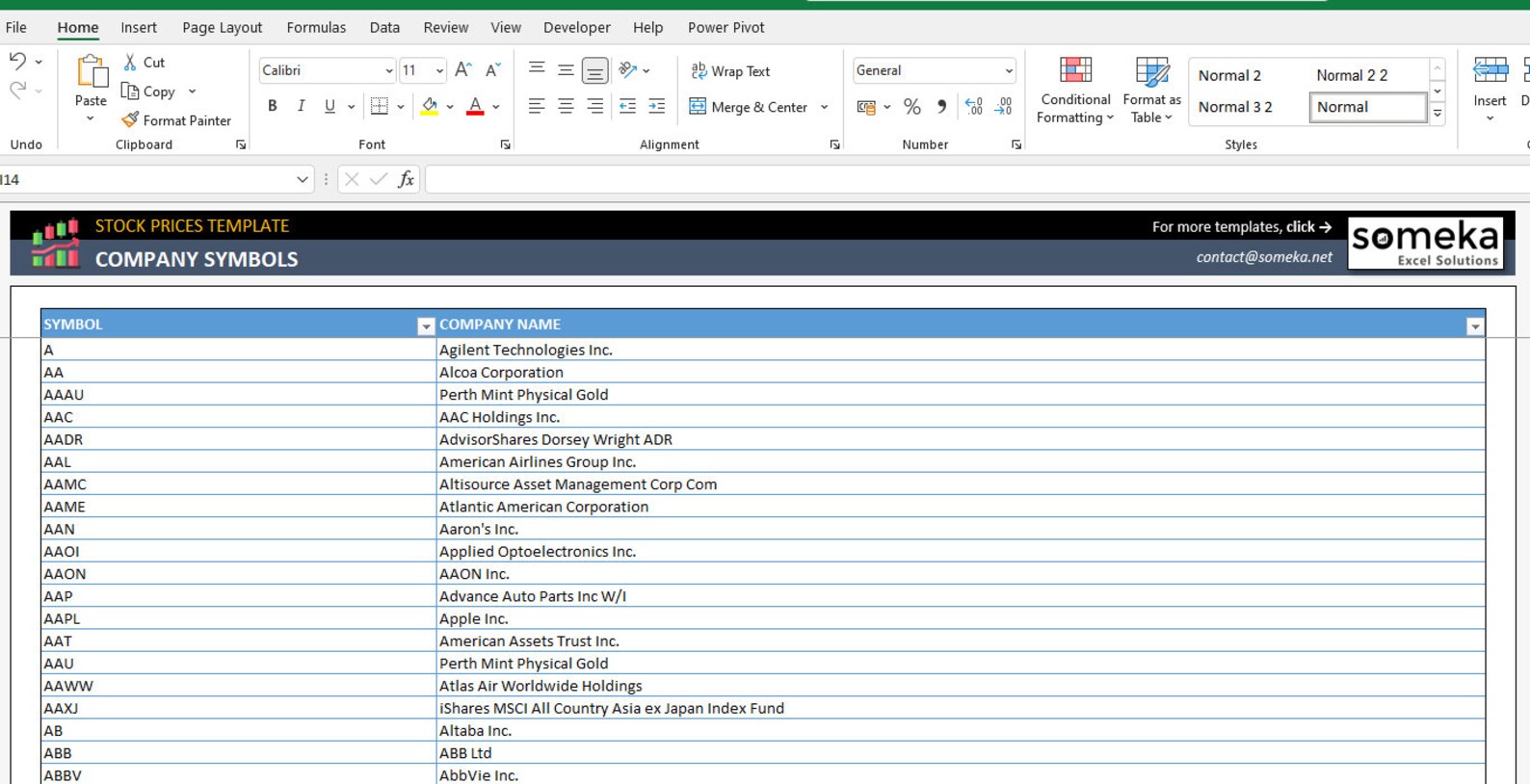This screenshot has height=784, width=1530.
Task: Center text horizontally
Action: (x=566, y=107)
